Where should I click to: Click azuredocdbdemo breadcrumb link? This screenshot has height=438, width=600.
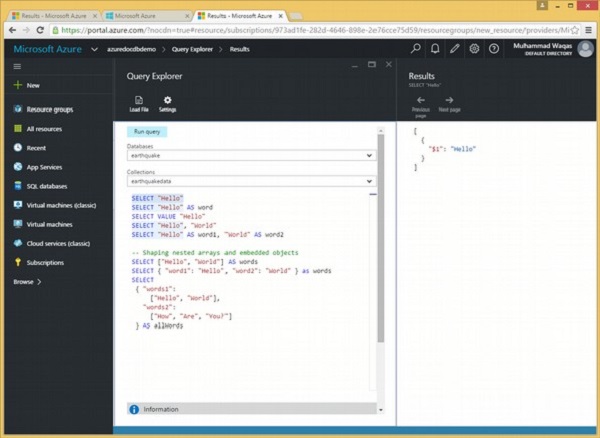(131, 48)
